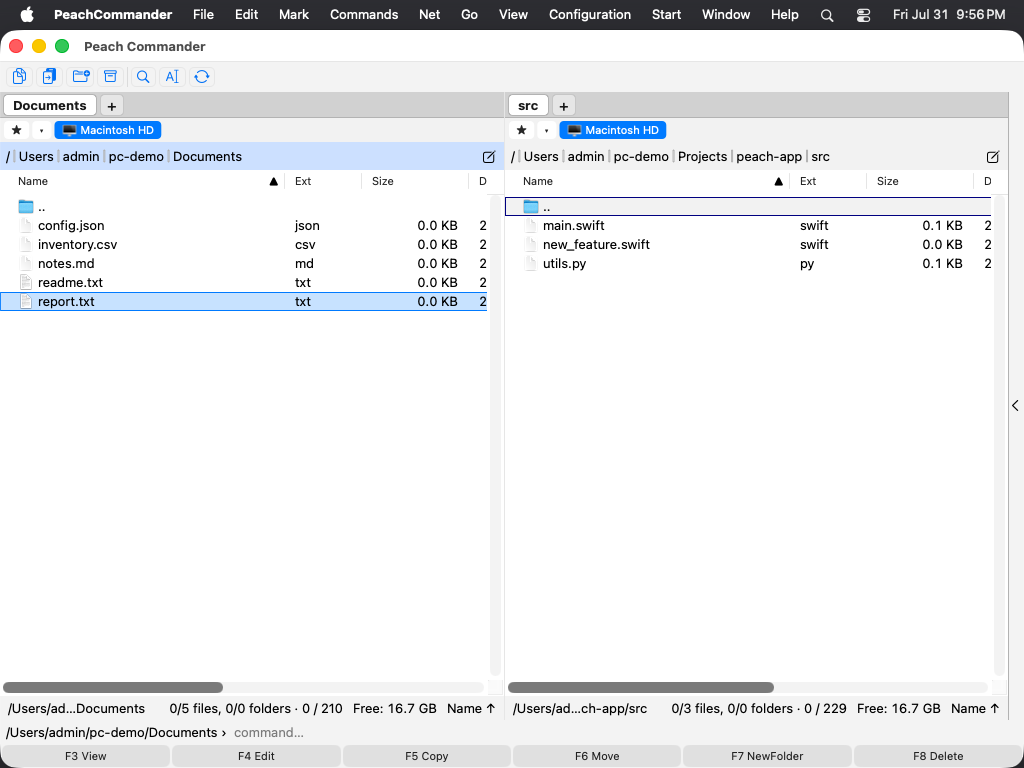
Task: Open macOS Spotlight search icon
Action: 827,15
